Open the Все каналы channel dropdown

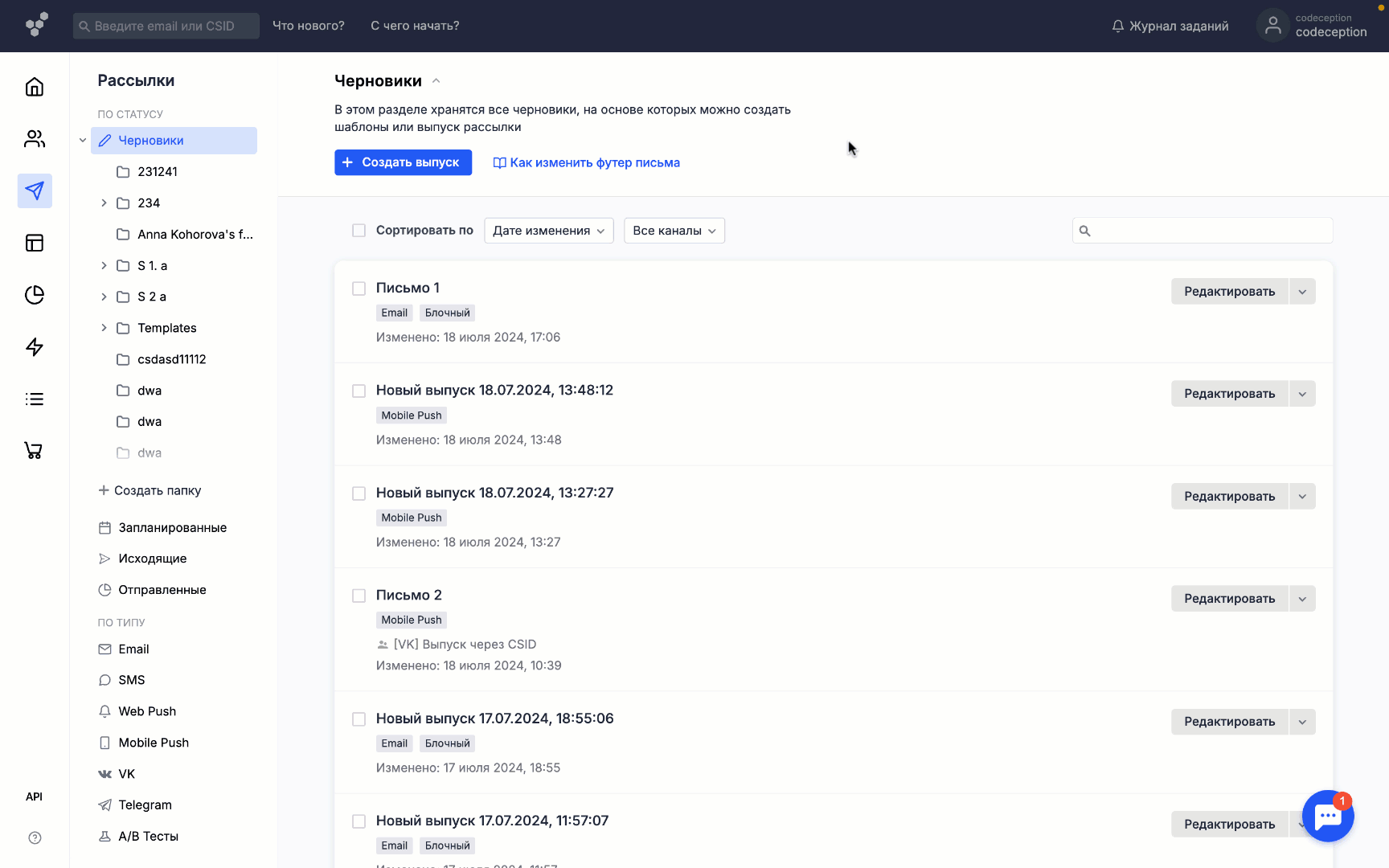[674, 231]
